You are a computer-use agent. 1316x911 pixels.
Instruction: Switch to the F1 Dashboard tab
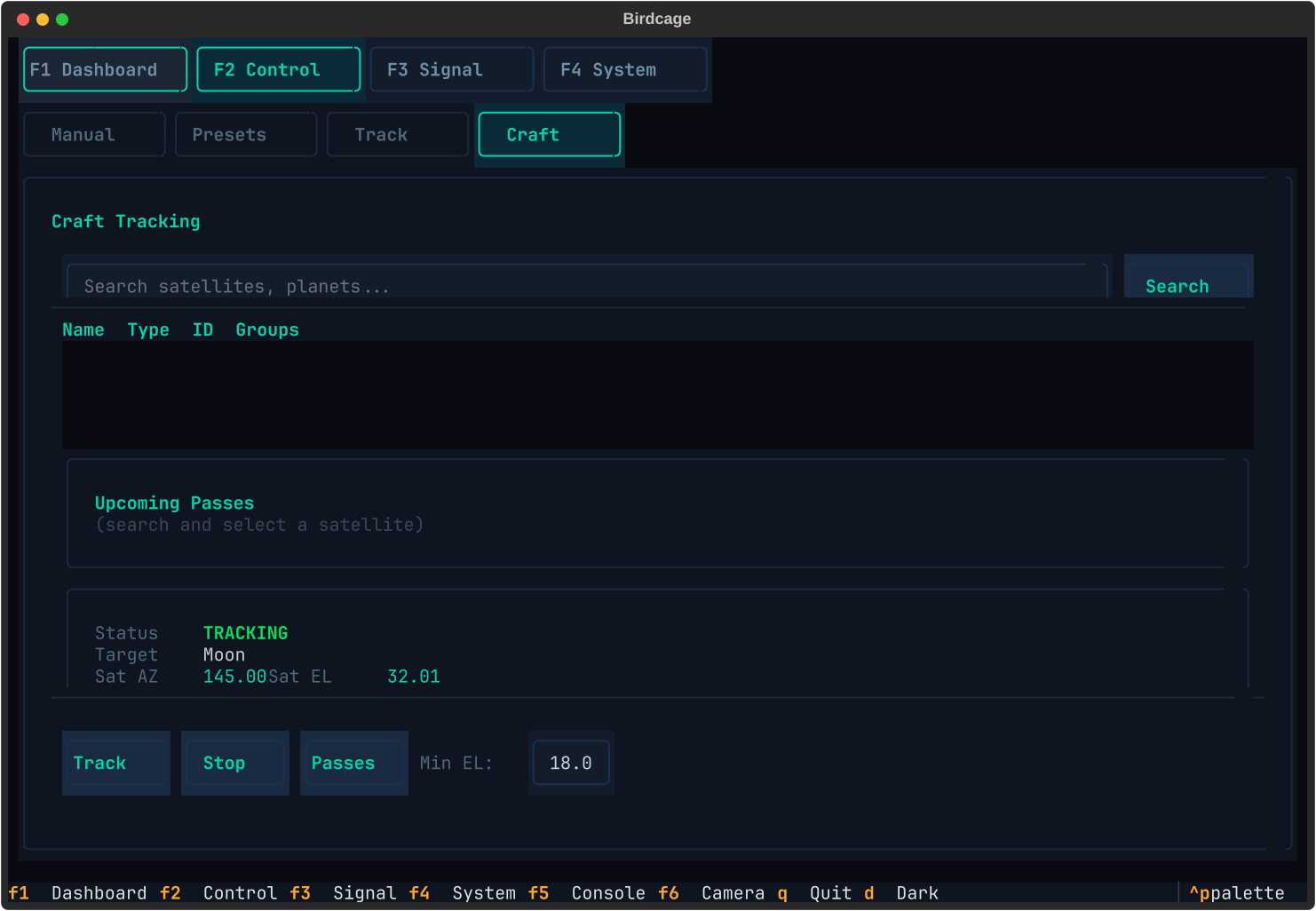click(105, 69)
